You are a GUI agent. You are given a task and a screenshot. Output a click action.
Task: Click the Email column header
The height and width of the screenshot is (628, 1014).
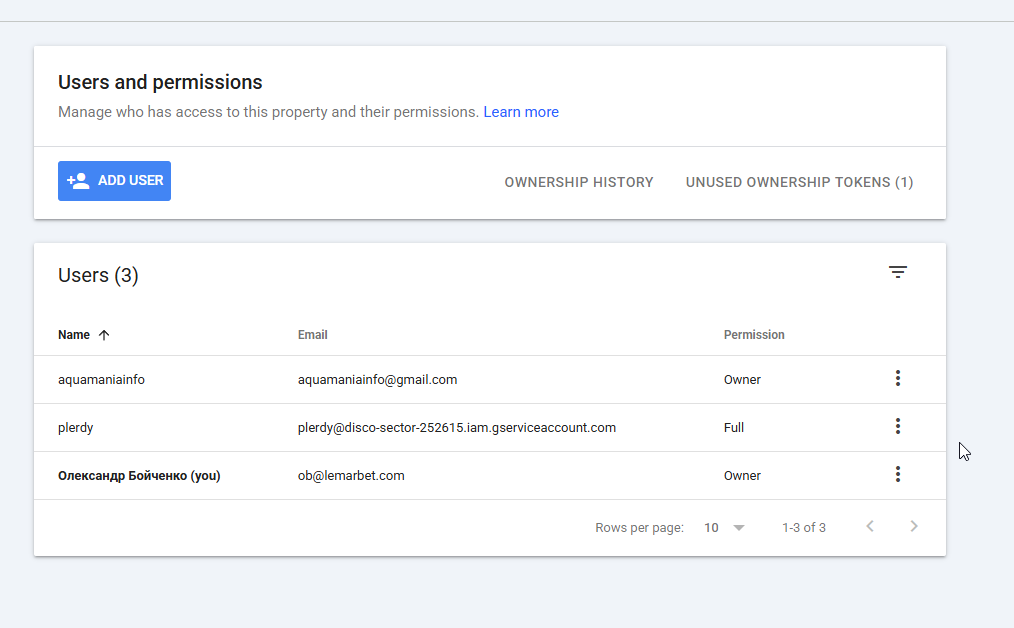[312, 335]
